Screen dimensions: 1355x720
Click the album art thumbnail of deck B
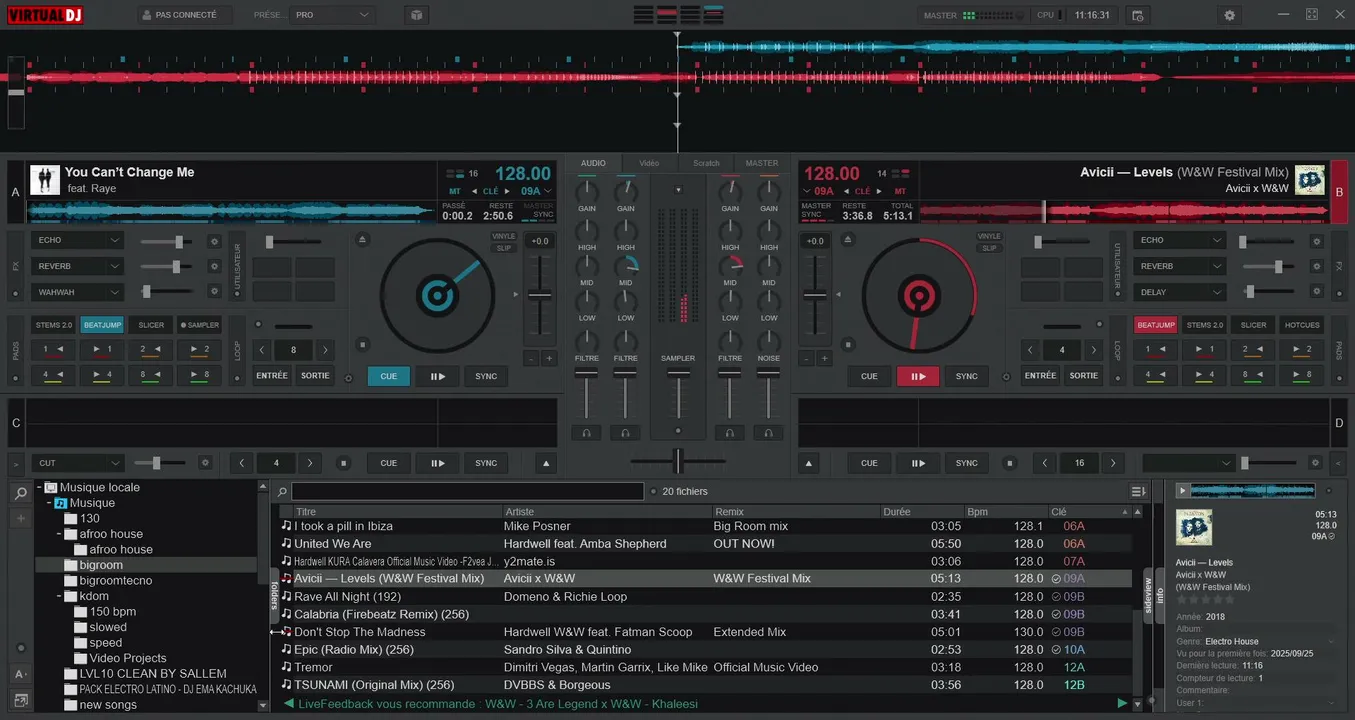click(1310, 180)
